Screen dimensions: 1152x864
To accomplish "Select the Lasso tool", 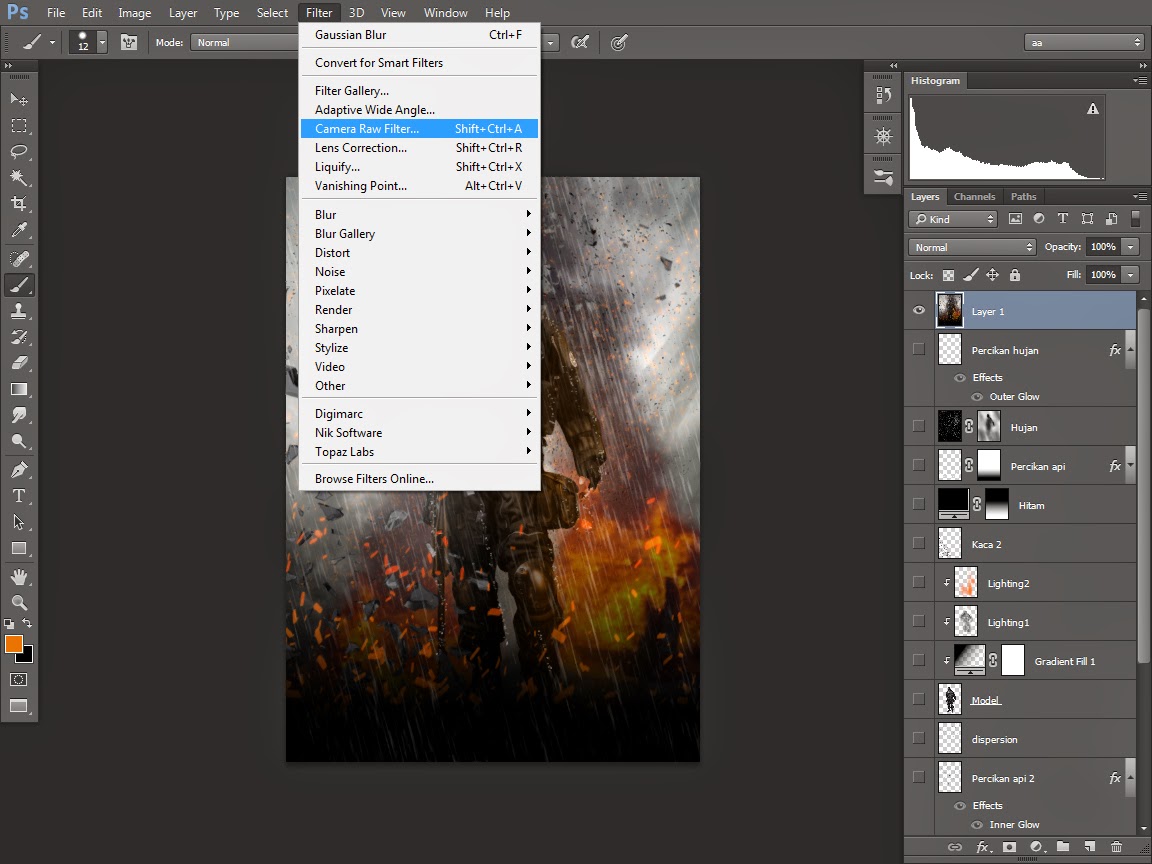I will point(19,151).
